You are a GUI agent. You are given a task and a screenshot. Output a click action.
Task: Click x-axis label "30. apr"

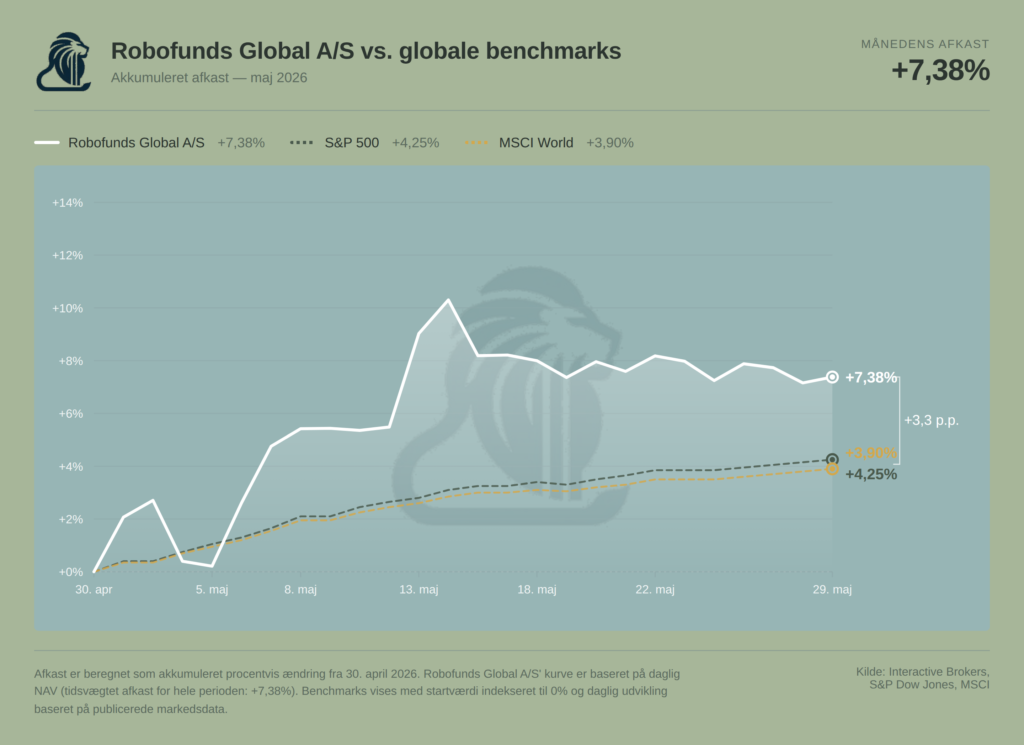[x=94, y=590]
